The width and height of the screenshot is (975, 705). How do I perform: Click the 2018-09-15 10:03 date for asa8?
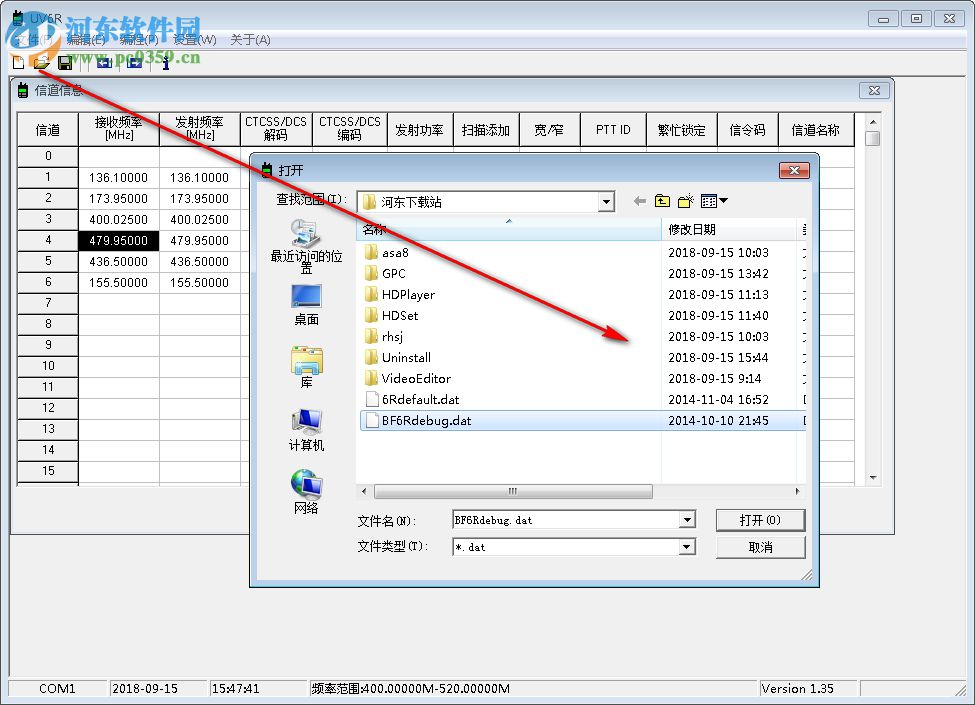[718, 252]
